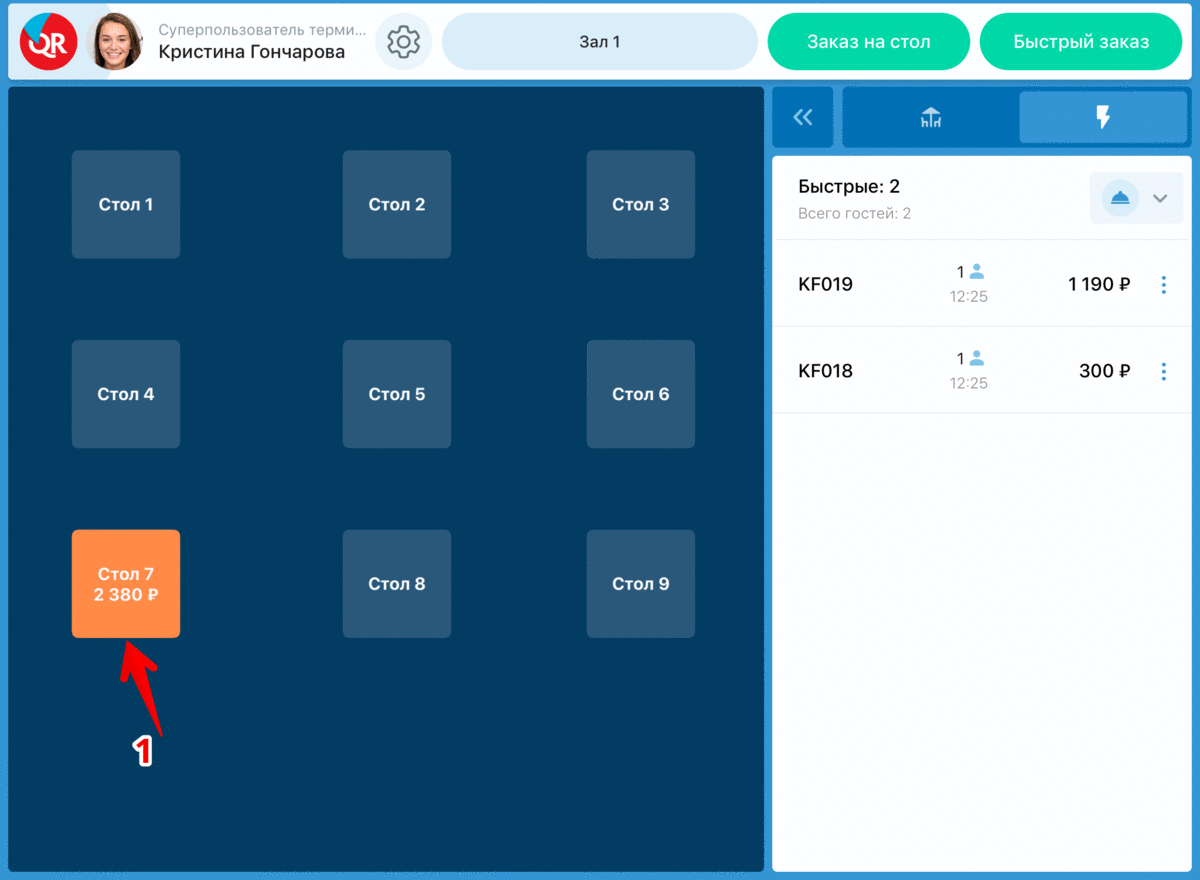Screen dimensions: 1200x880
Task: Click the guest icon in KF018 row
Action: (x=977, y=358)
